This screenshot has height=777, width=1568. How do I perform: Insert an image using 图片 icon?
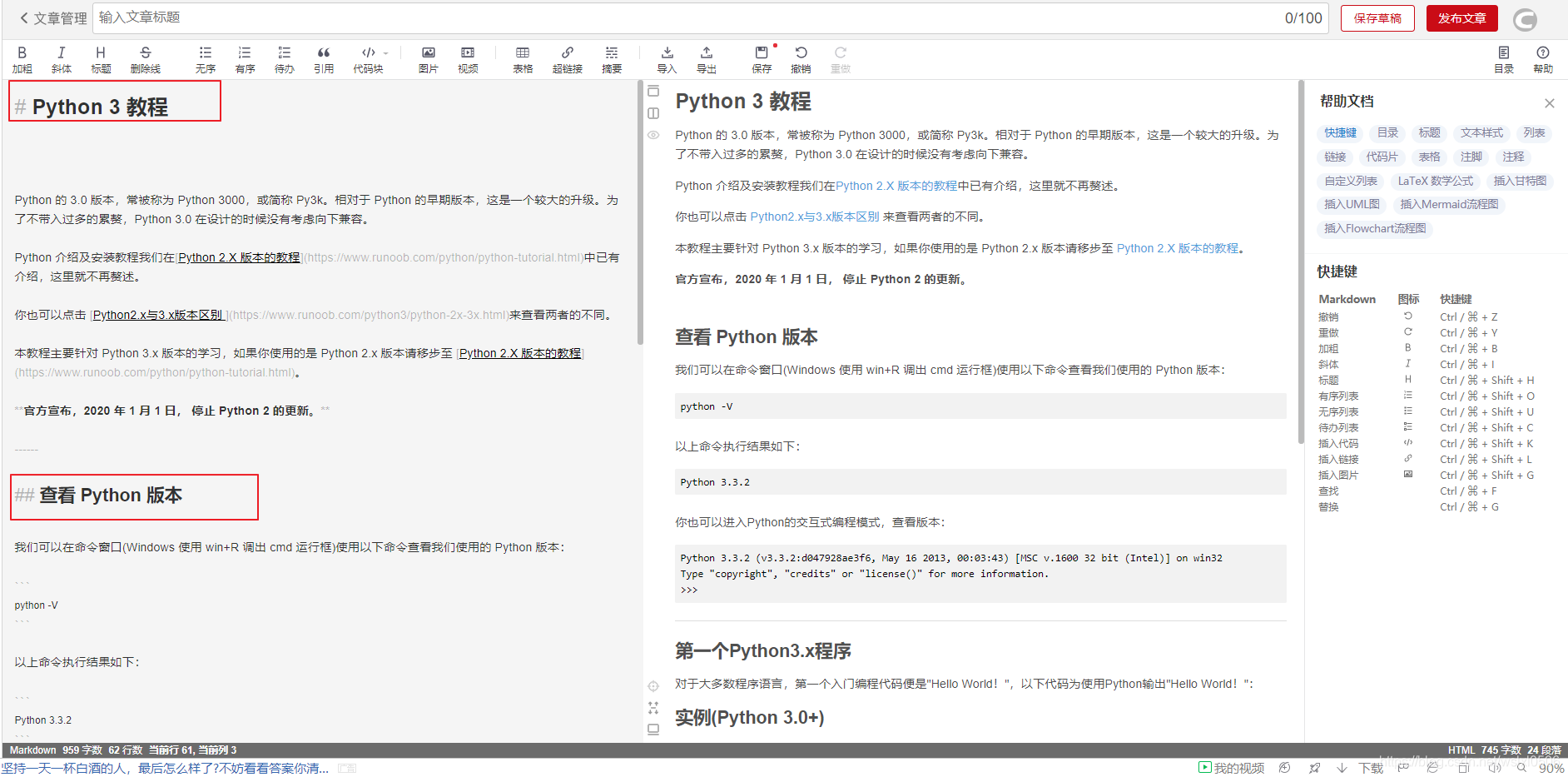click(x=429, y=60)
